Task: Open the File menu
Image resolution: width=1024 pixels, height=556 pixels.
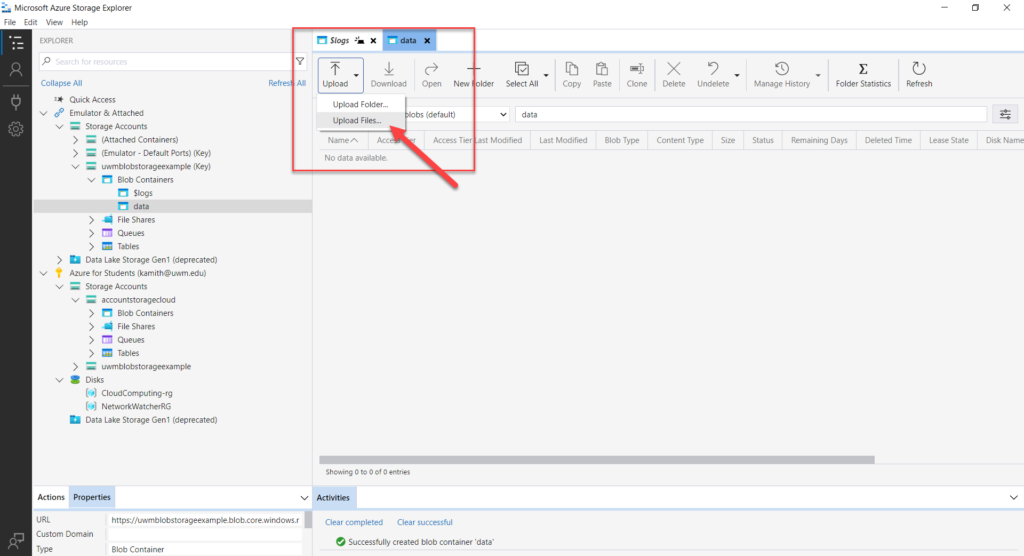Action: [10, 22]
